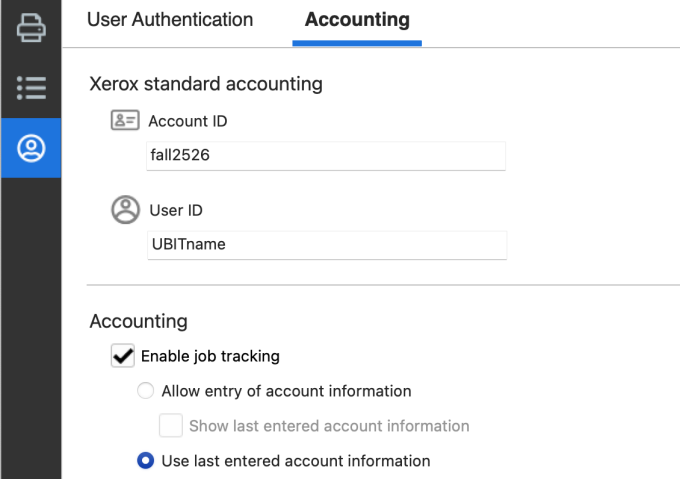This screenshot has height=479, width=680.
Task: Click the User ID label text
Action: pos(176,211)
